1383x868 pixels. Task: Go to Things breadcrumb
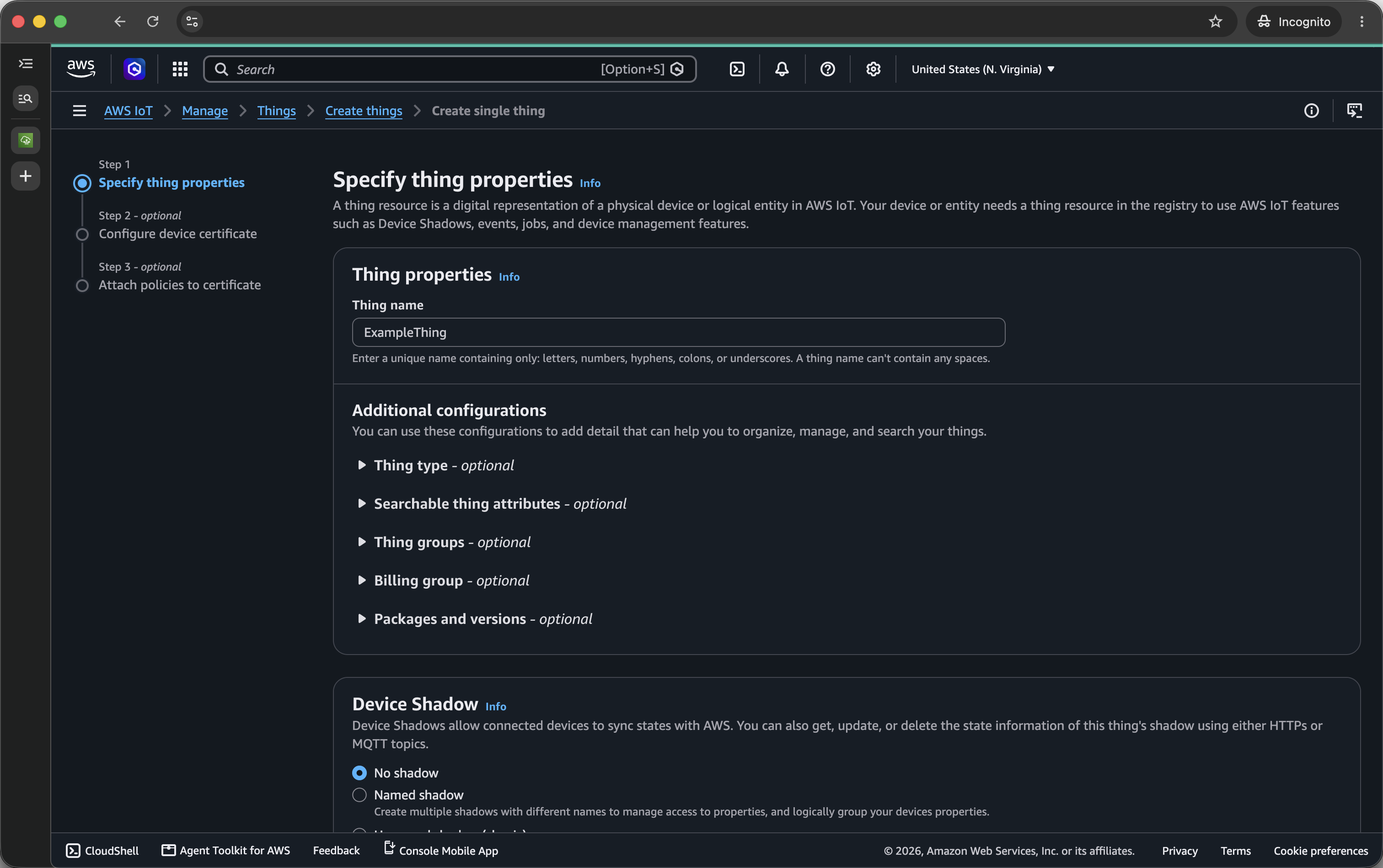pos(276,110)
